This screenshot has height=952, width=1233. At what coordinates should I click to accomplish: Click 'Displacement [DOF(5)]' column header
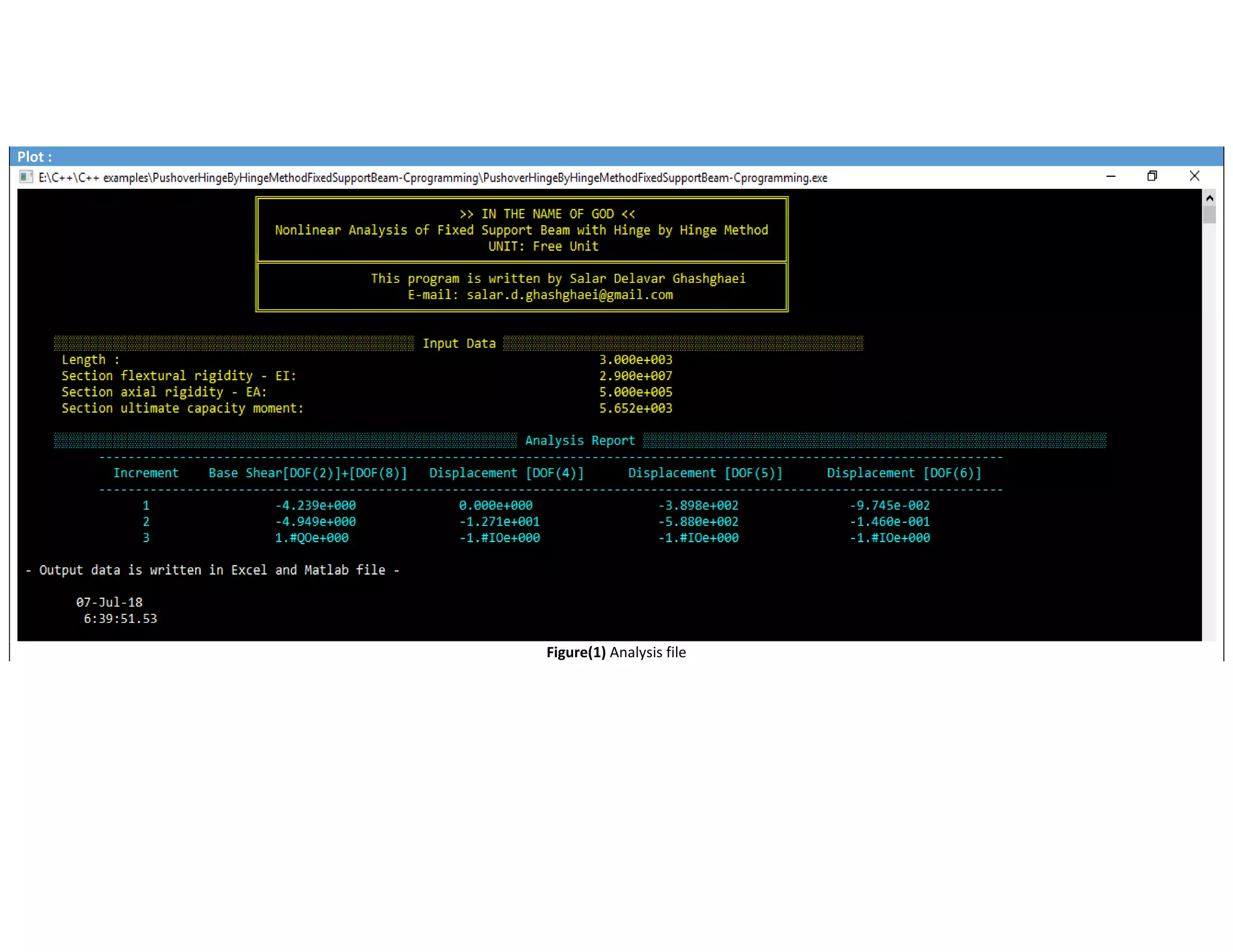coord(705,473)
